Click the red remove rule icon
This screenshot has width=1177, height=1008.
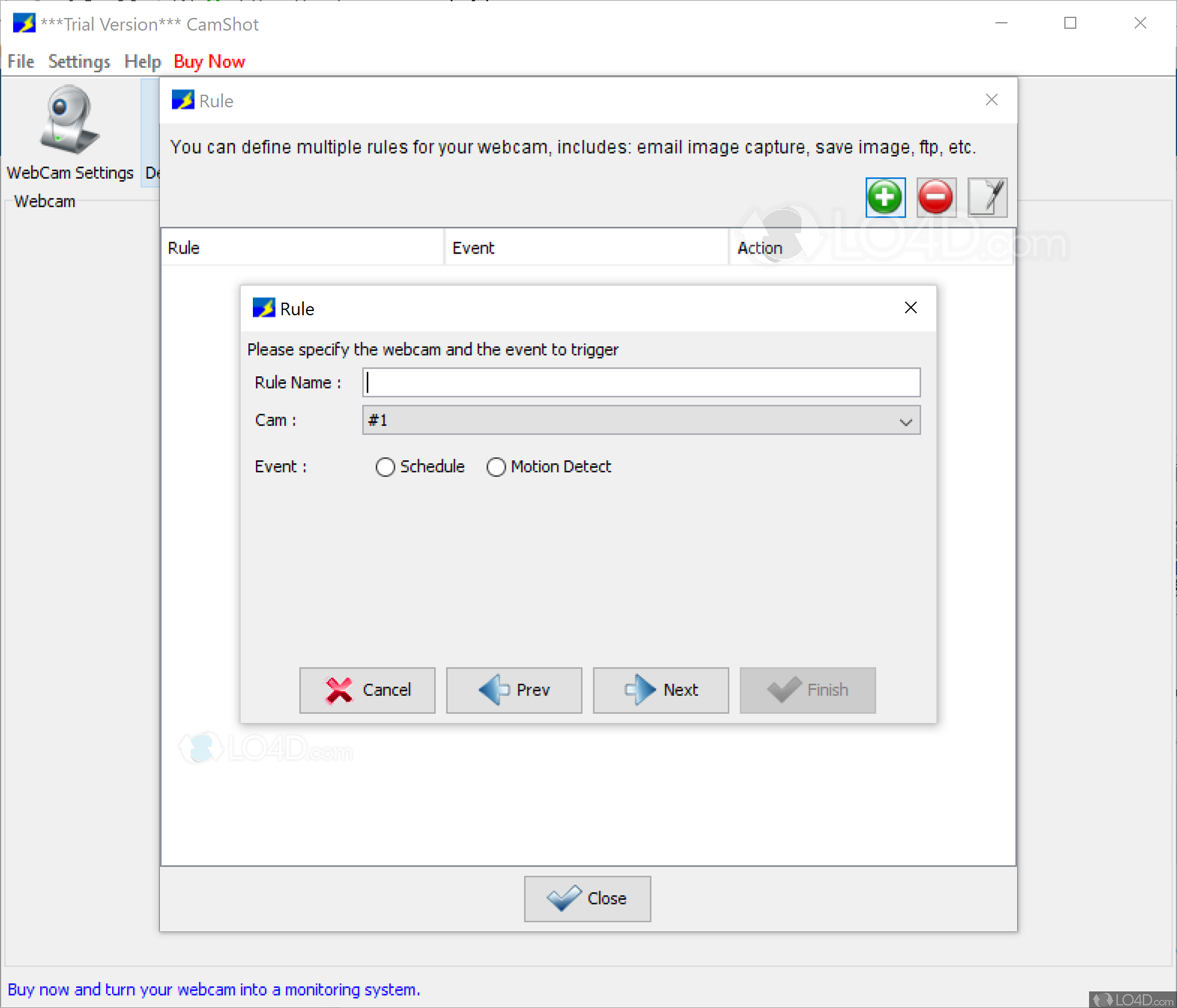coord(935,197)
